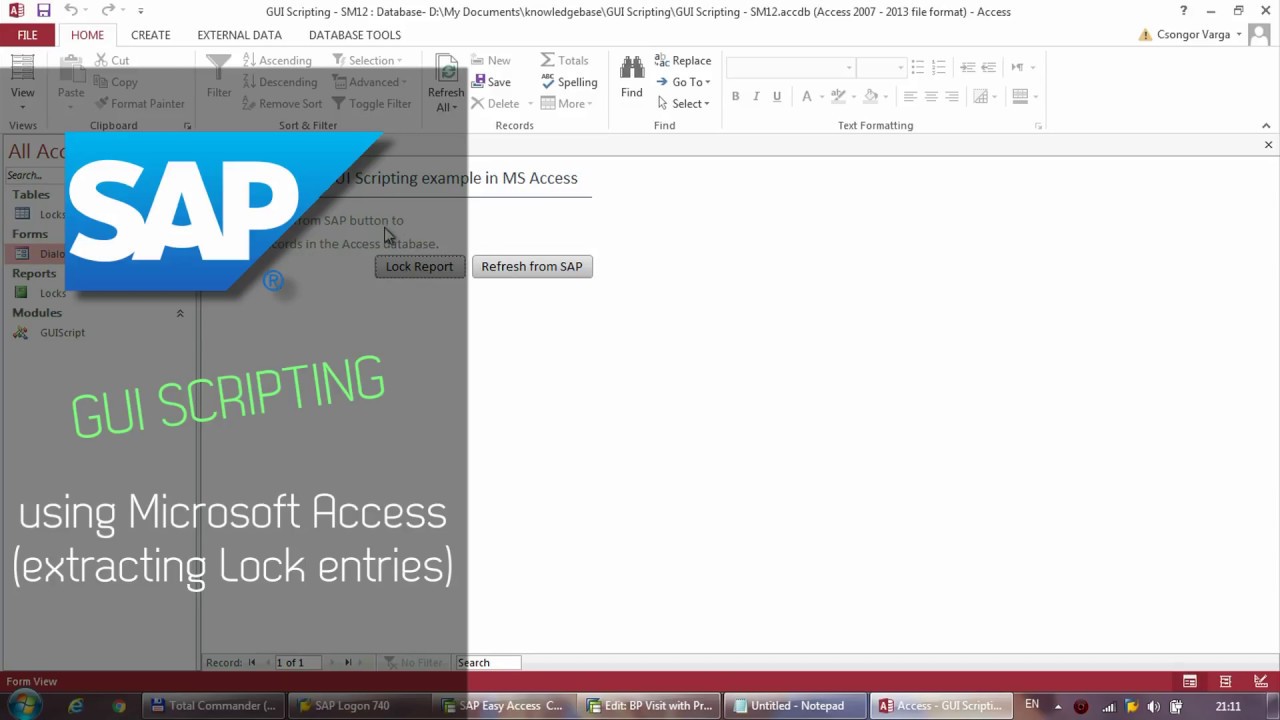Click the New record command
The image size is (1280, 720).
click(x=490, y=61)
